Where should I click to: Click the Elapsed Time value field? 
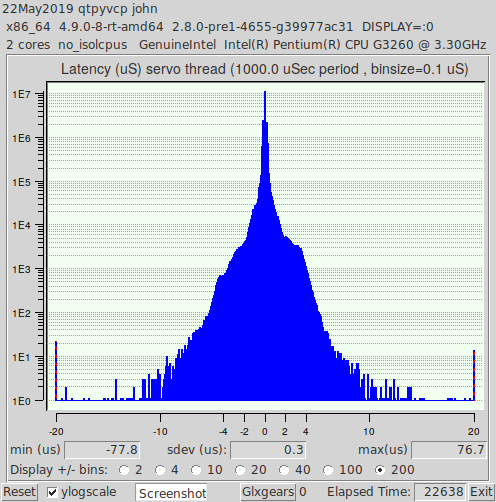[440, 492]
